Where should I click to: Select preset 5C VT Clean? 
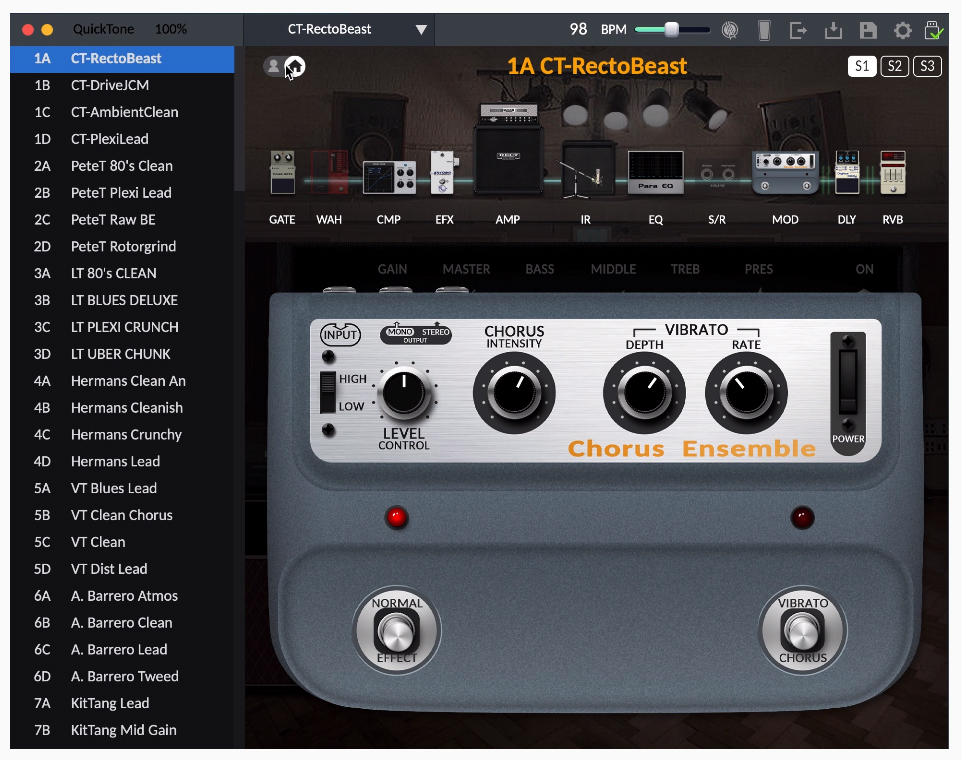coord(122,542)
